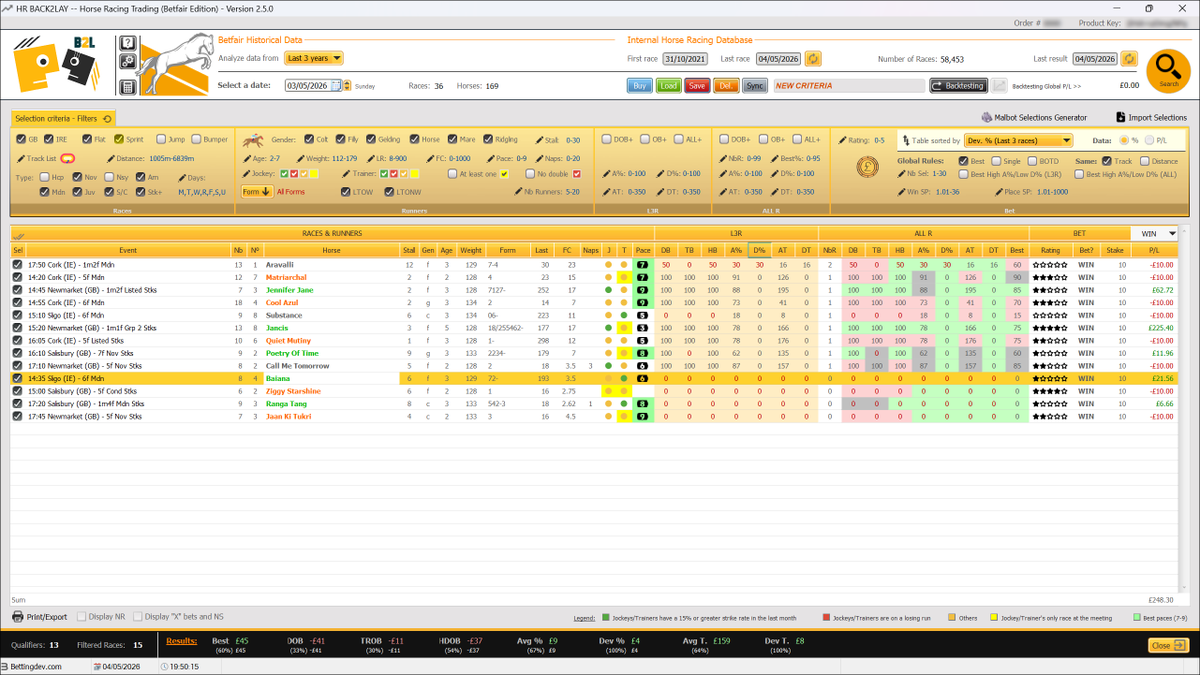
Task: Edit the Age range pencil icon
Action: (x=247, y=158)
